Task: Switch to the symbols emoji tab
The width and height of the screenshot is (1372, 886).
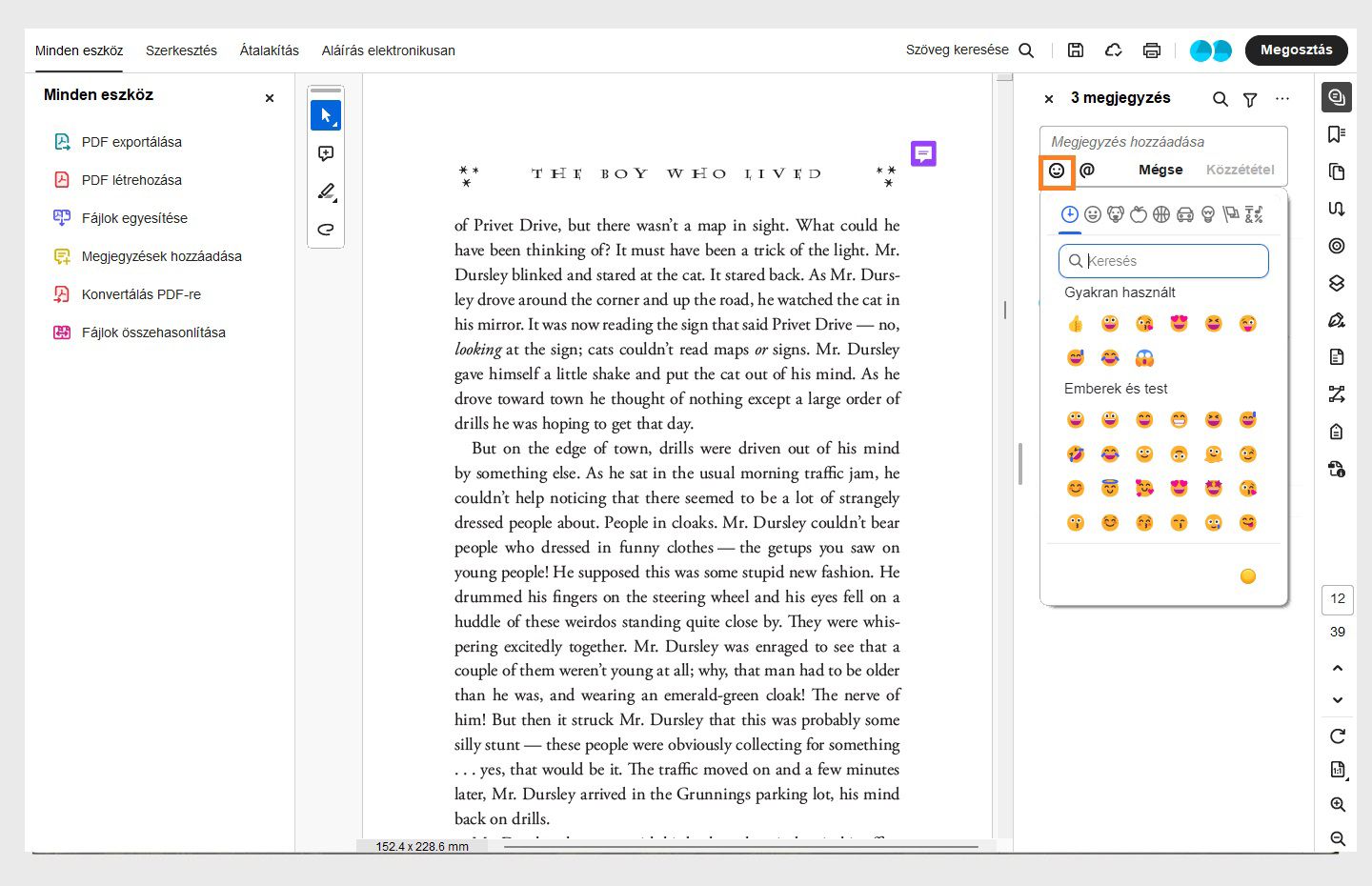Action: (x=1254, y=214)
